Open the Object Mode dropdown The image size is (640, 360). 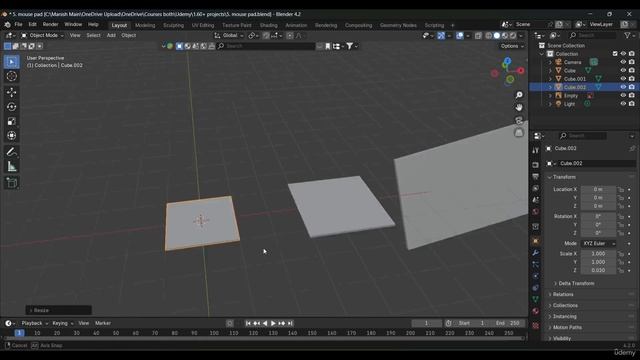[x=42, y=36]
